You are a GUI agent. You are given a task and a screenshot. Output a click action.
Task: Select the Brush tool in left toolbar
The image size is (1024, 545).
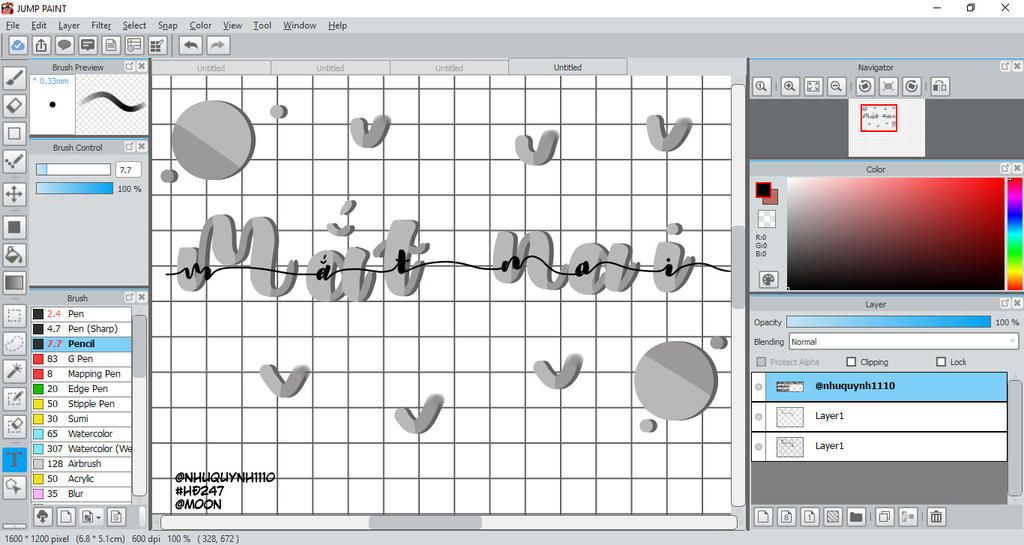14,78
